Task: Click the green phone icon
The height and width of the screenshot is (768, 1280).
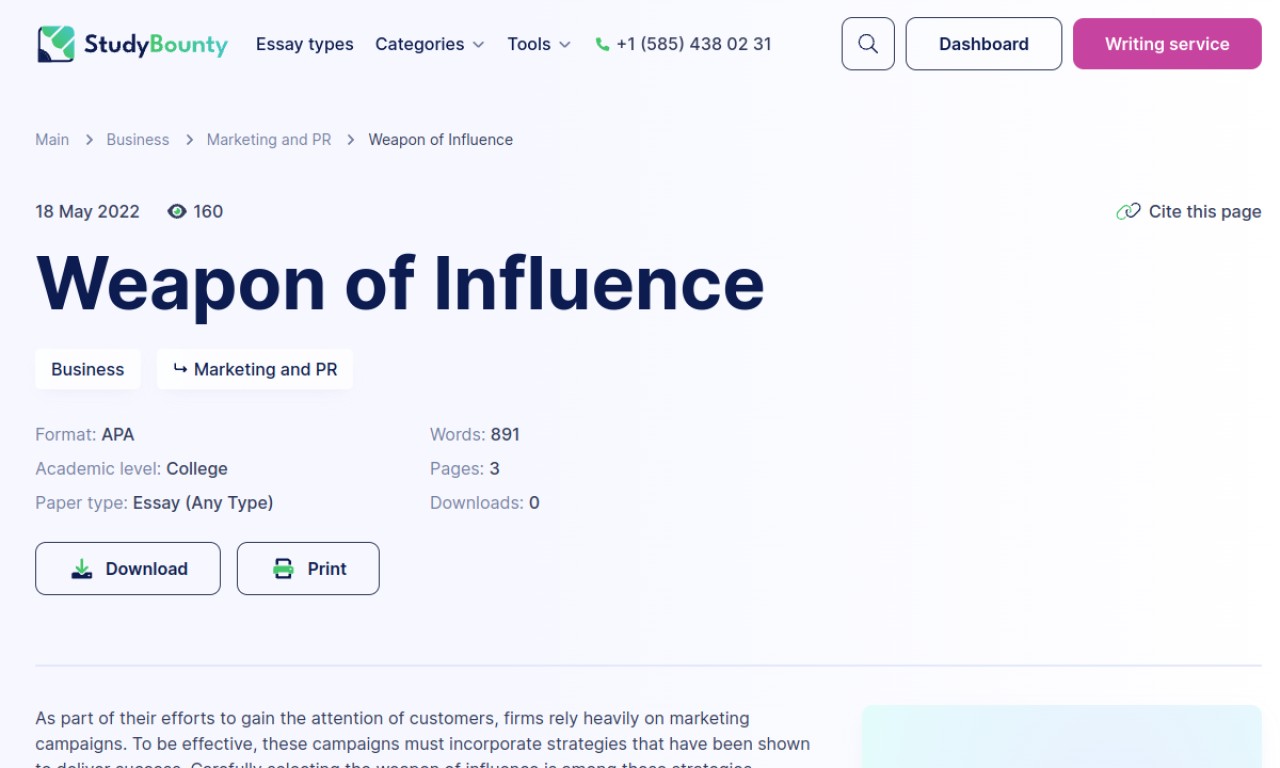Action: pyautogui.click(x=602, y=44)
